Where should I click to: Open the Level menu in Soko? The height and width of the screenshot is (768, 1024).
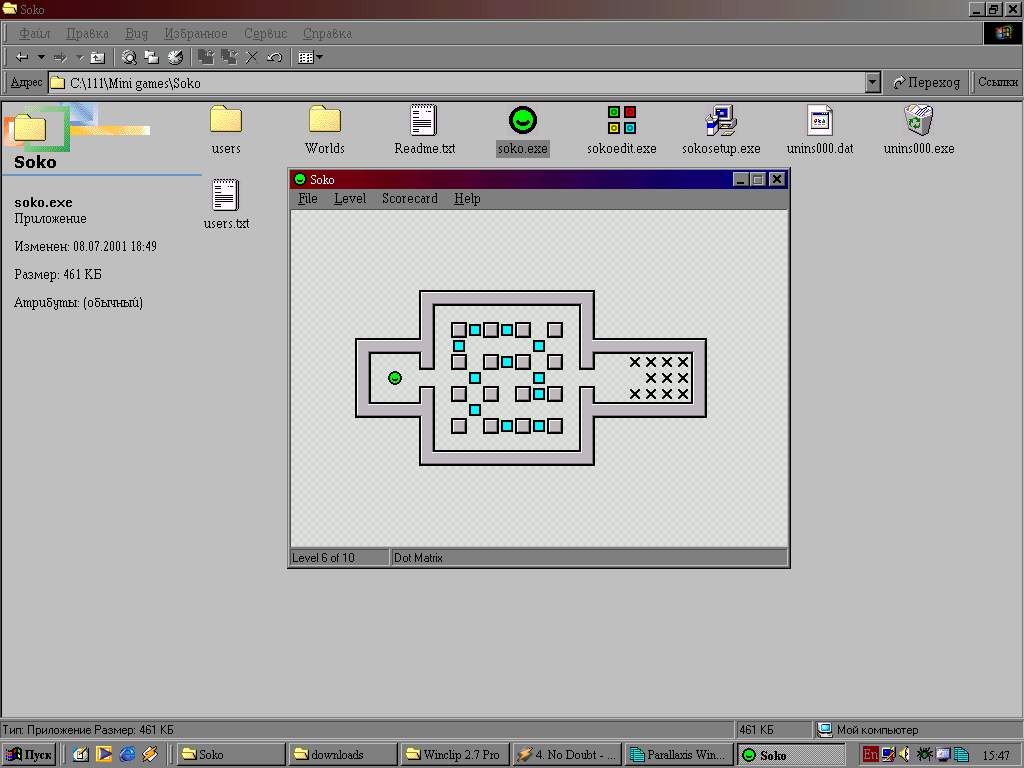pos(350,199)
